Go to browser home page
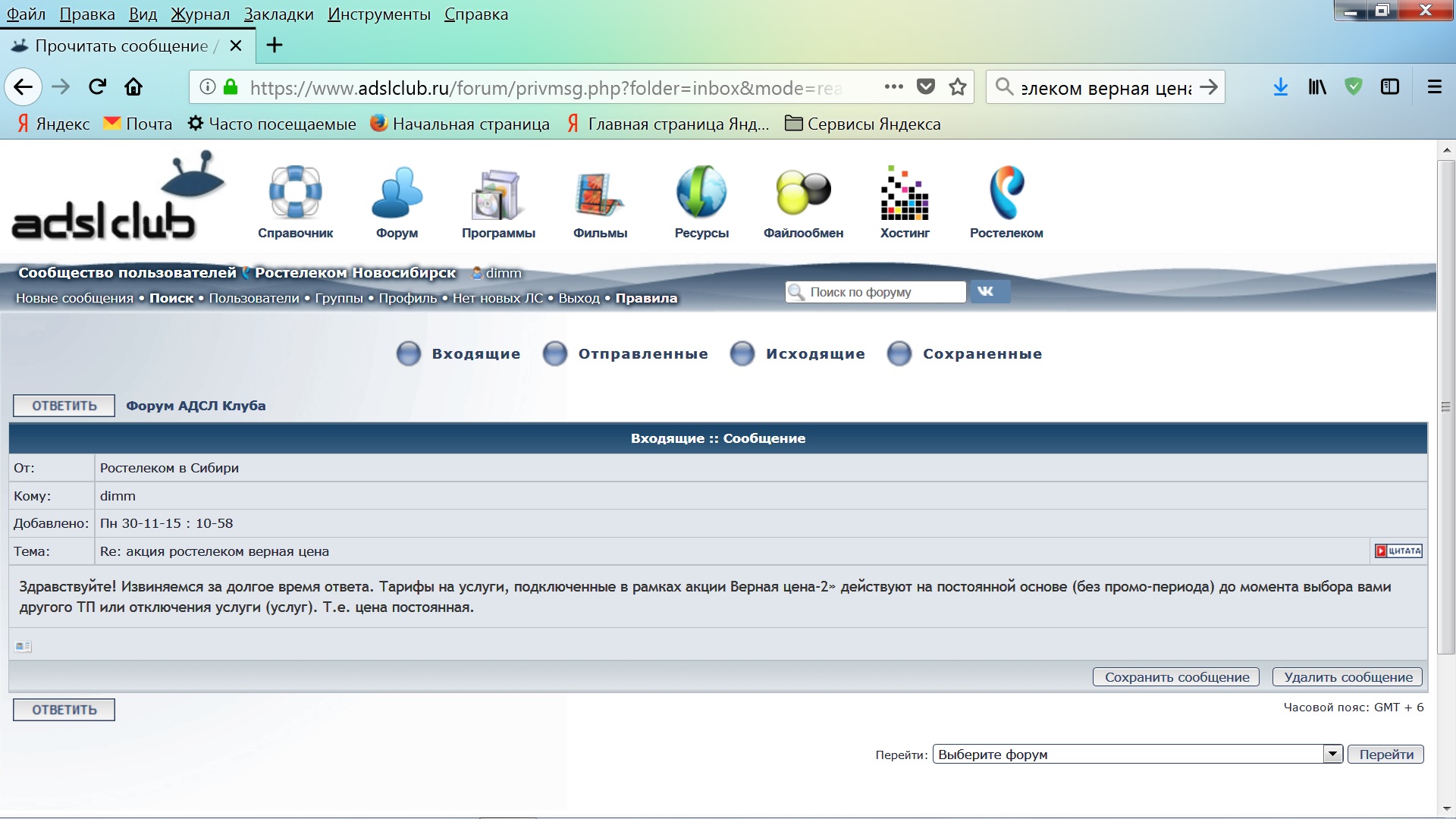Viewport: 1456px width, 819px height. coord(133,87)
